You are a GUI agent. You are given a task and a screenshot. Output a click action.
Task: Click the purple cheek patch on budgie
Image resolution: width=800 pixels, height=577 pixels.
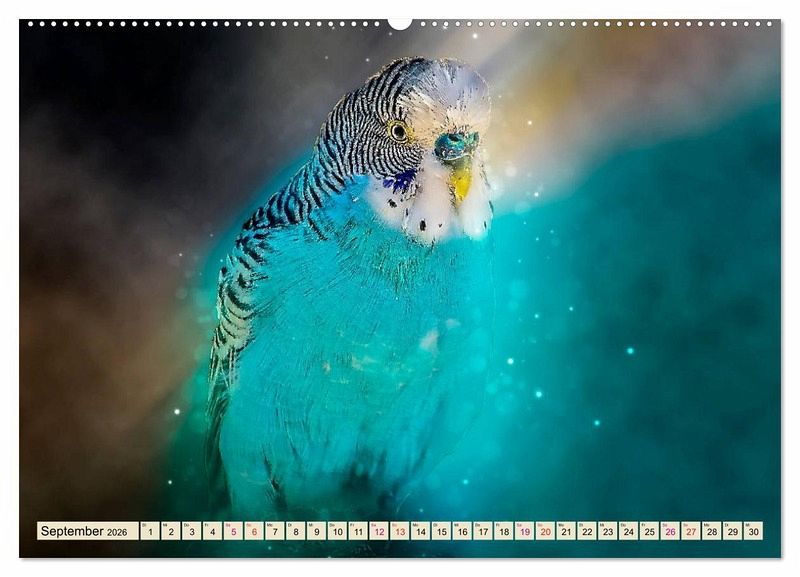(403, 181)
